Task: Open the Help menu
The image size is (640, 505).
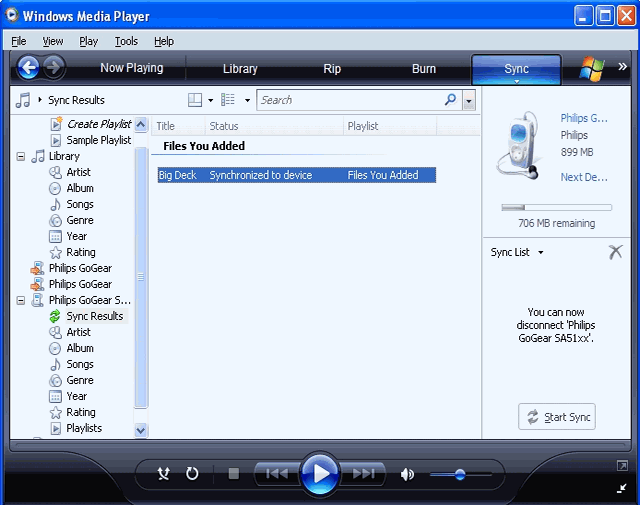Action: [164, 41]
